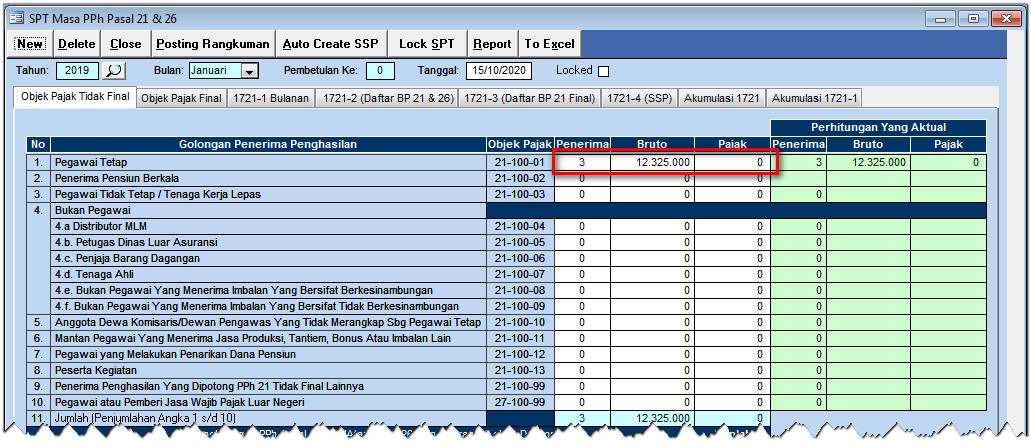
Task: Click Bruto cell for Pegawai Tetap
Action: [x=653, y=162]
